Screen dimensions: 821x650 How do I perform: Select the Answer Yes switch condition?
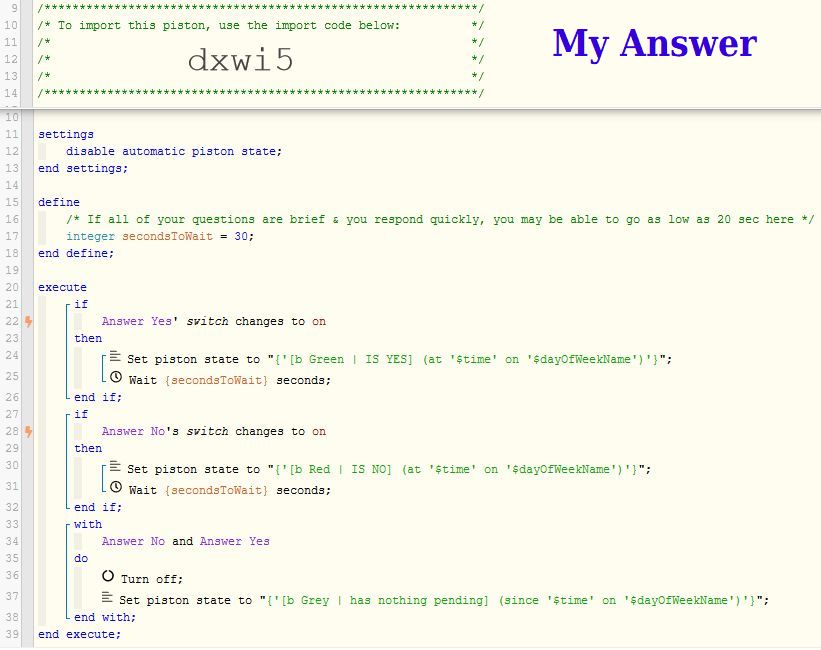pos(214,322)
